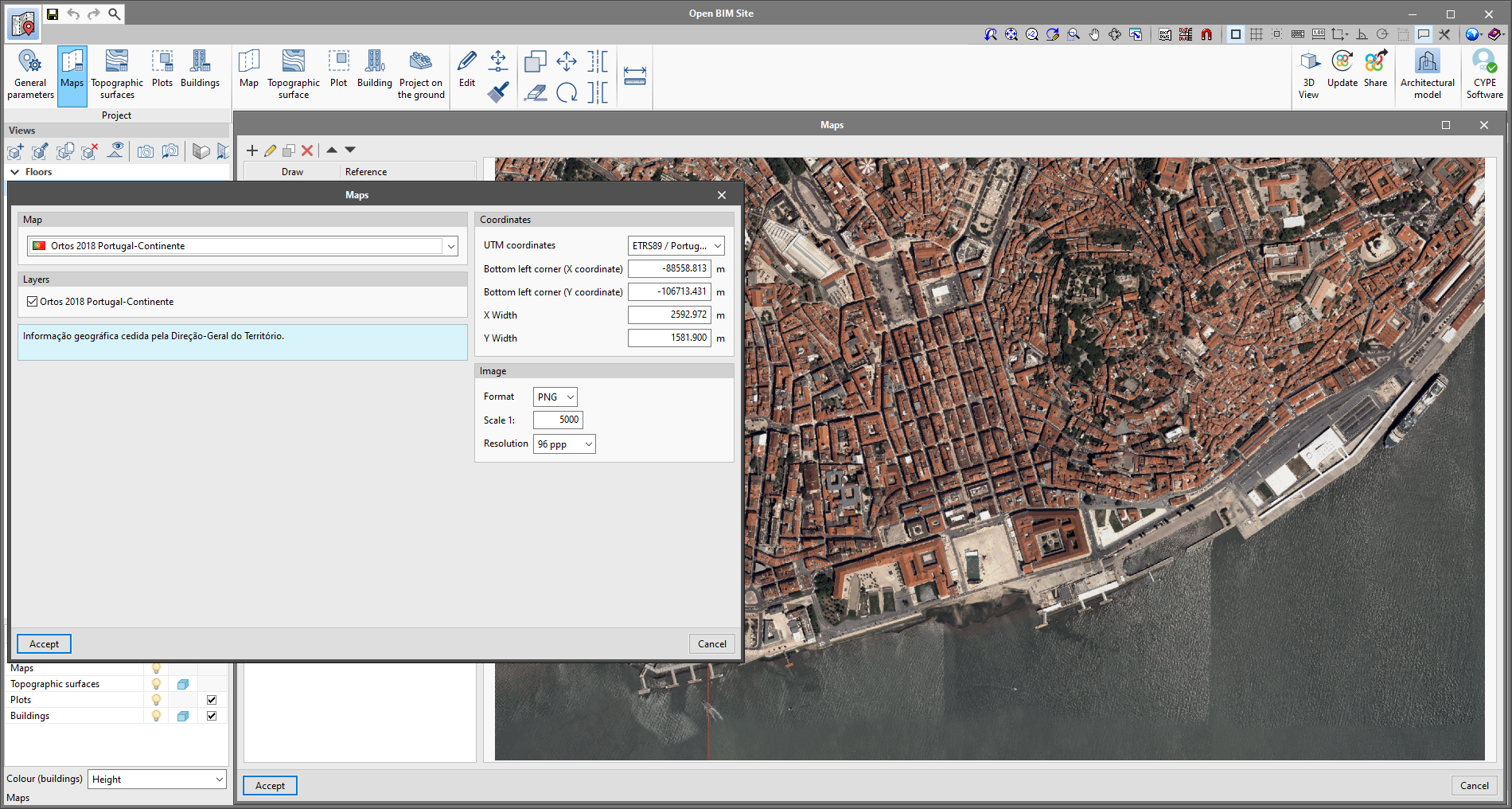
Task: Click the Update BIM project icon
Action: coord(1342,68)
